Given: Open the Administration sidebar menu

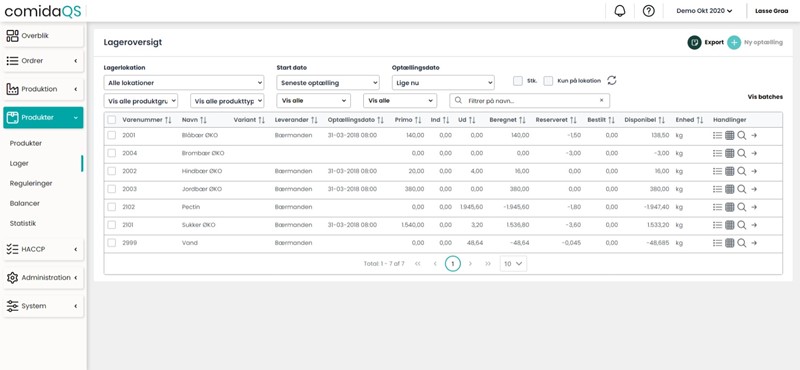Looking at the screenshot, I should [42, 278].
